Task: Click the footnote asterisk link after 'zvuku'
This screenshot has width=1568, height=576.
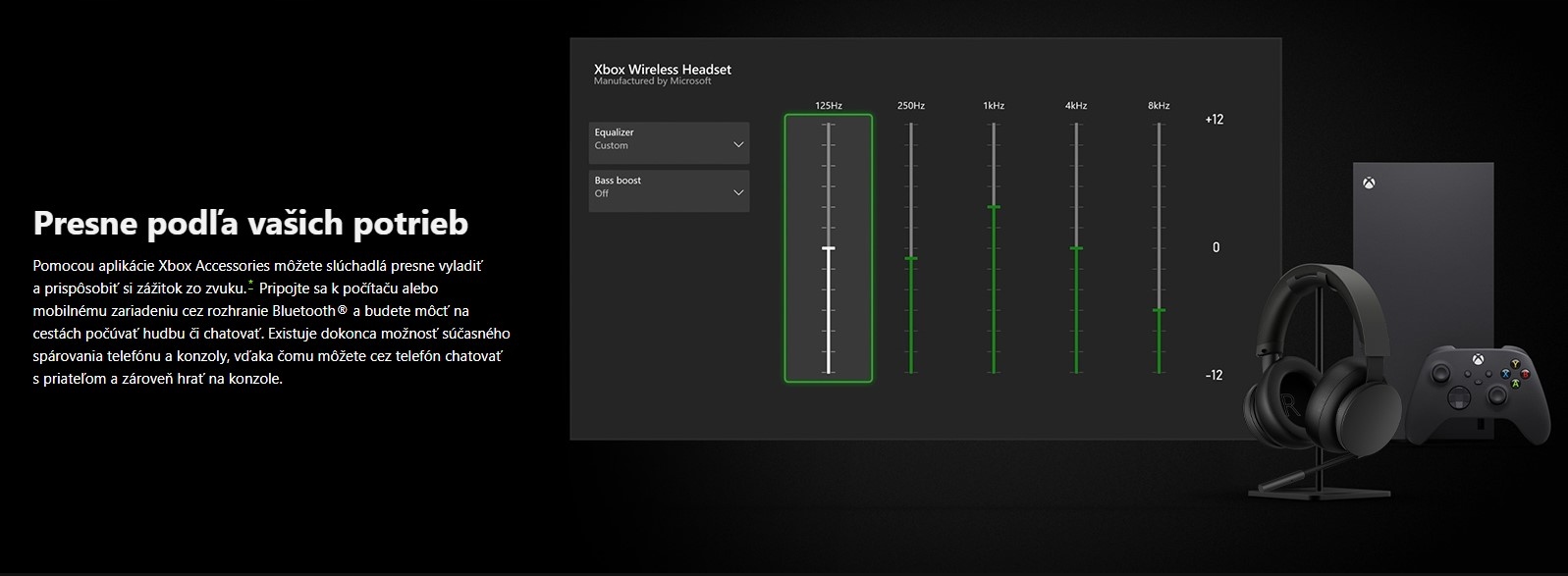Action: pyautogui.click(x=250, y=285)
